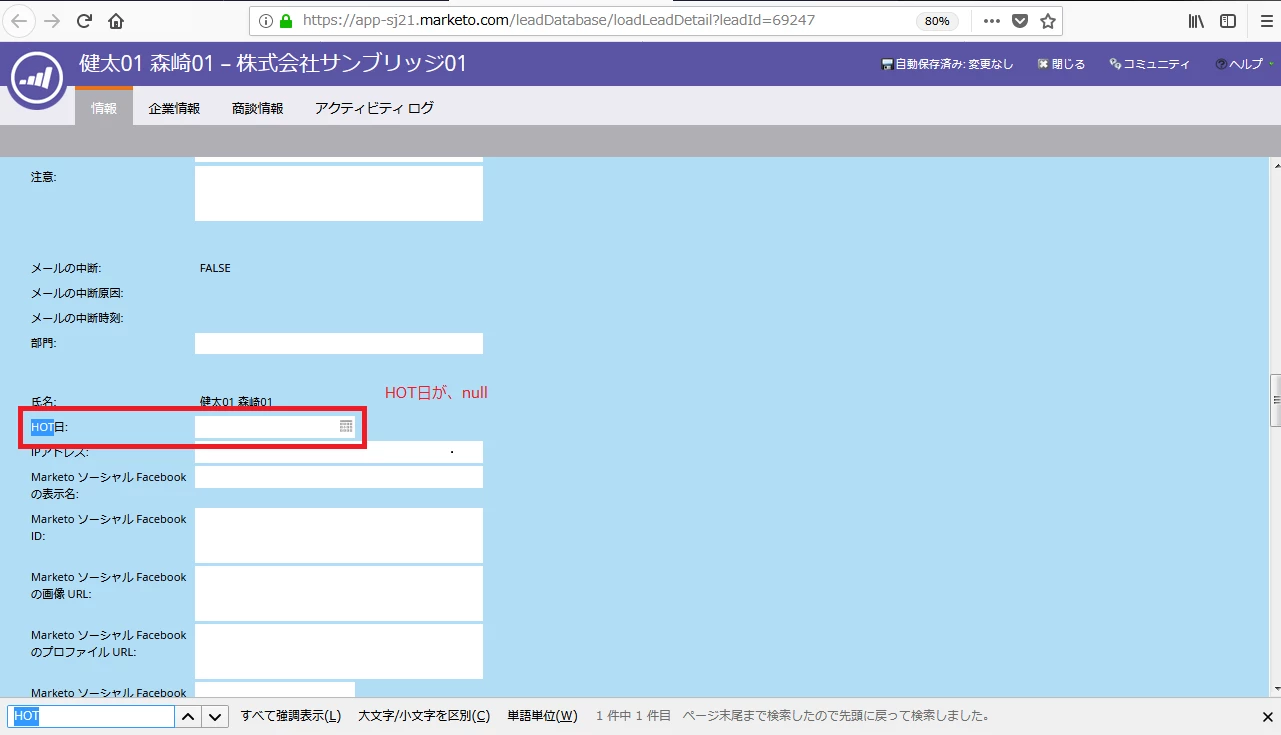Screen dimensions: 1281x735
Task: Open the Firefox library icon
Action: point(1196,21)
